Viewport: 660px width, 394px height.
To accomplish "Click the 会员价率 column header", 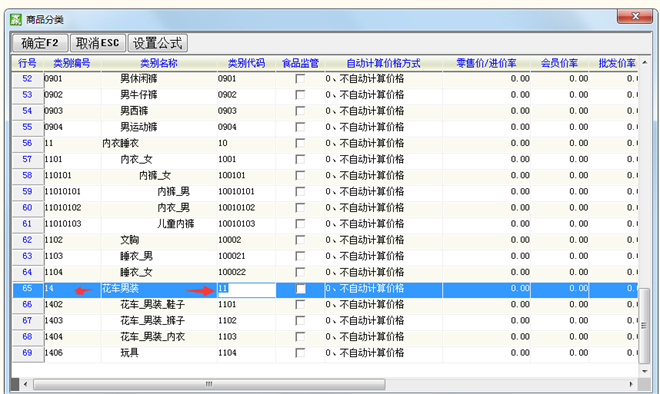I will [559, 64].
